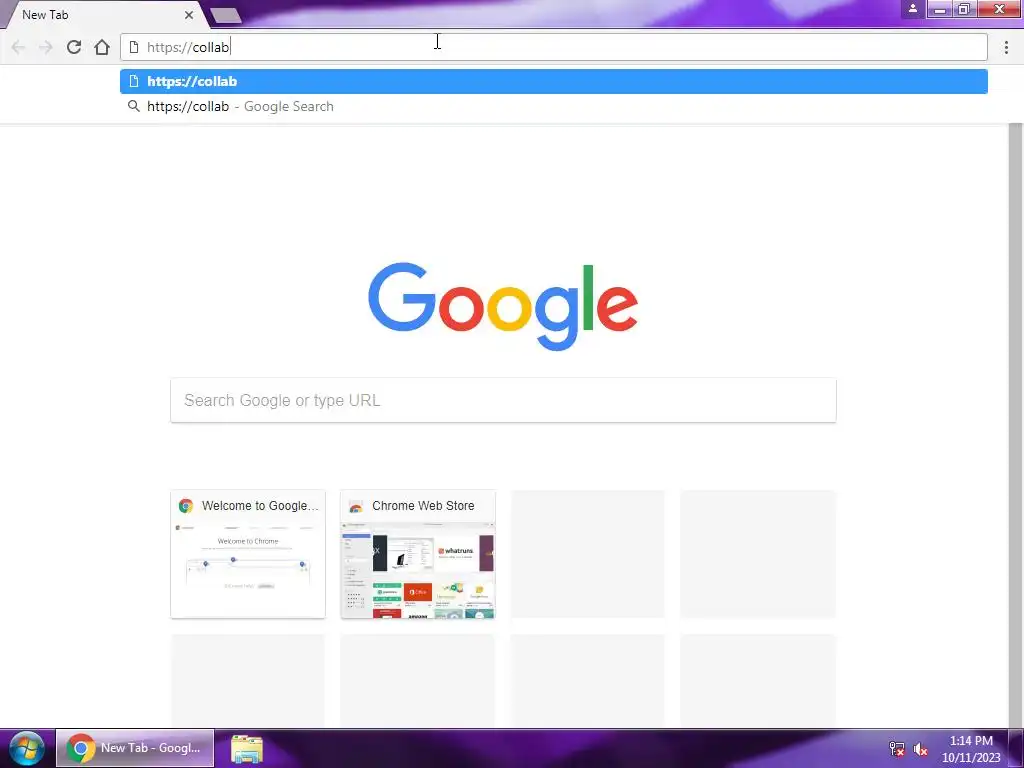Open the Chrome user profile button
This screenshot has height=768, width=1024.
pos(913,8)
